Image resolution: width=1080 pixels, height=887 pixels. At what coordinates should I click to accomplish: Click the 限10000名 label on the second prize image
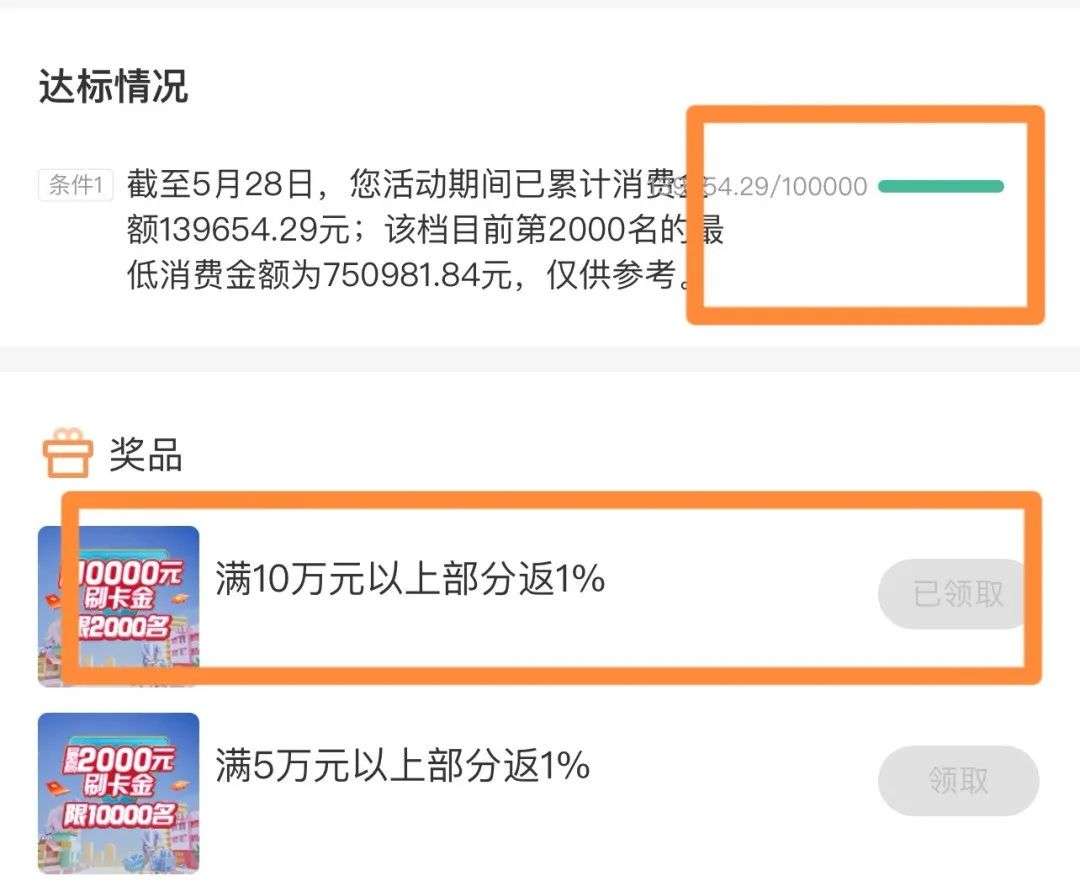click(118, 815)
